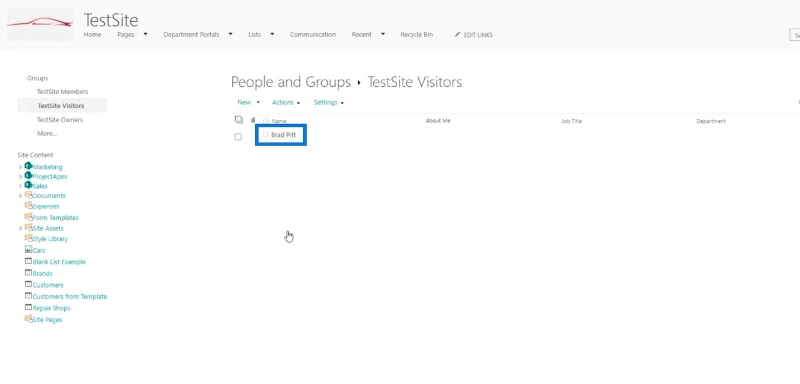Click the Style Library icon
800x384 pixels.
[x=29, y=238]
